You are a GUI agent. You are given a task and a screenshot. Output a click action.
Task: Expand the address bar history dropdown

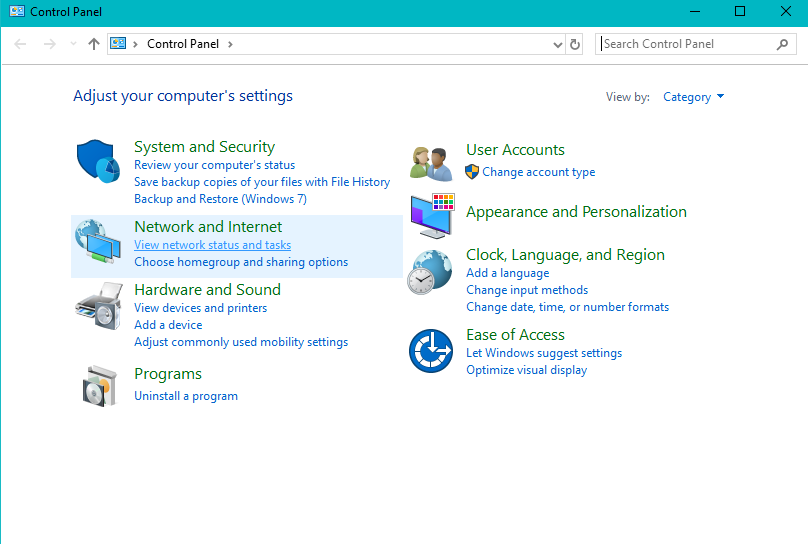pos(558,45)
